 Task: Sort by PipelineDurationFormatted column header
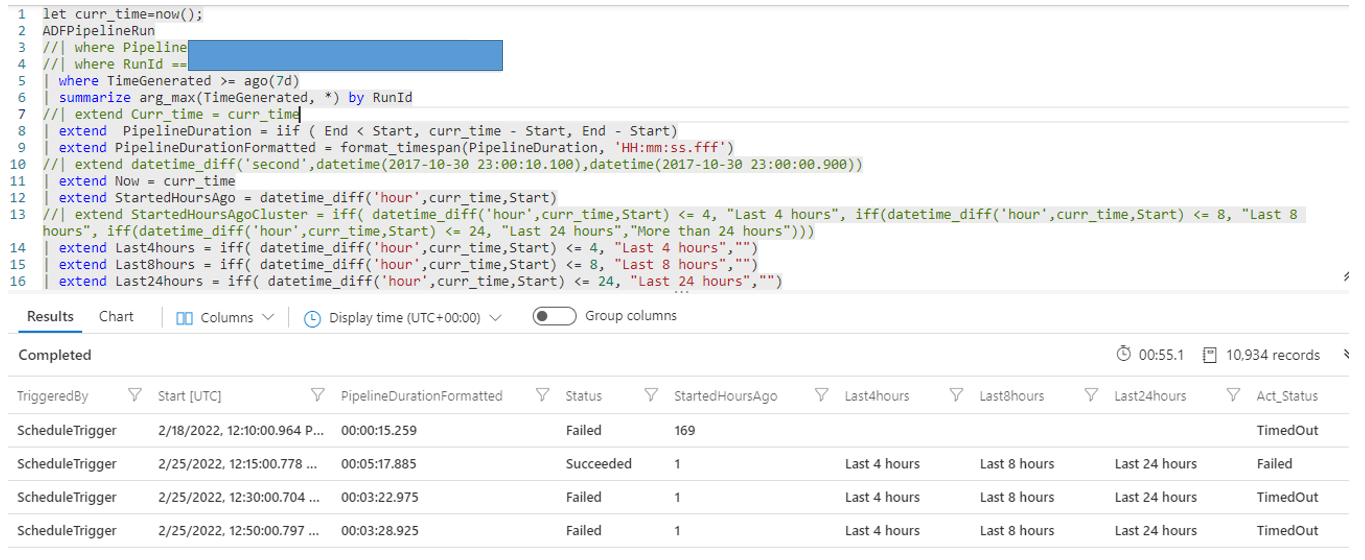[x=422, y=396]
